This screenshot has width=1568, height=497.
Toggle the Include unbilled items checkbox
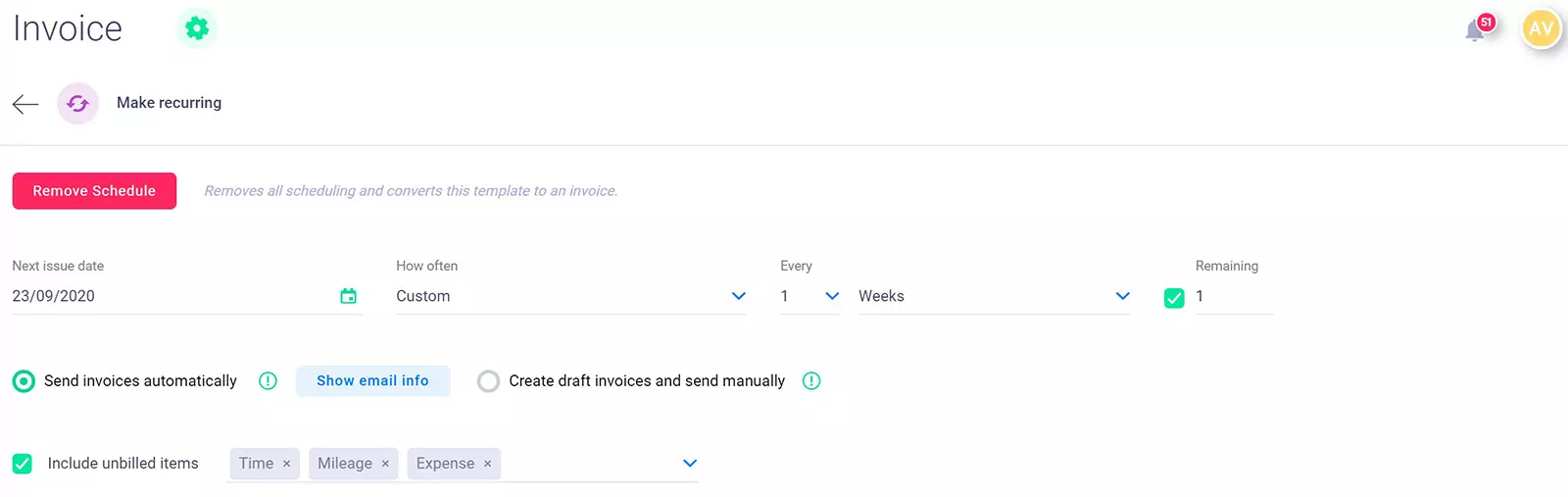click(23, 464)
